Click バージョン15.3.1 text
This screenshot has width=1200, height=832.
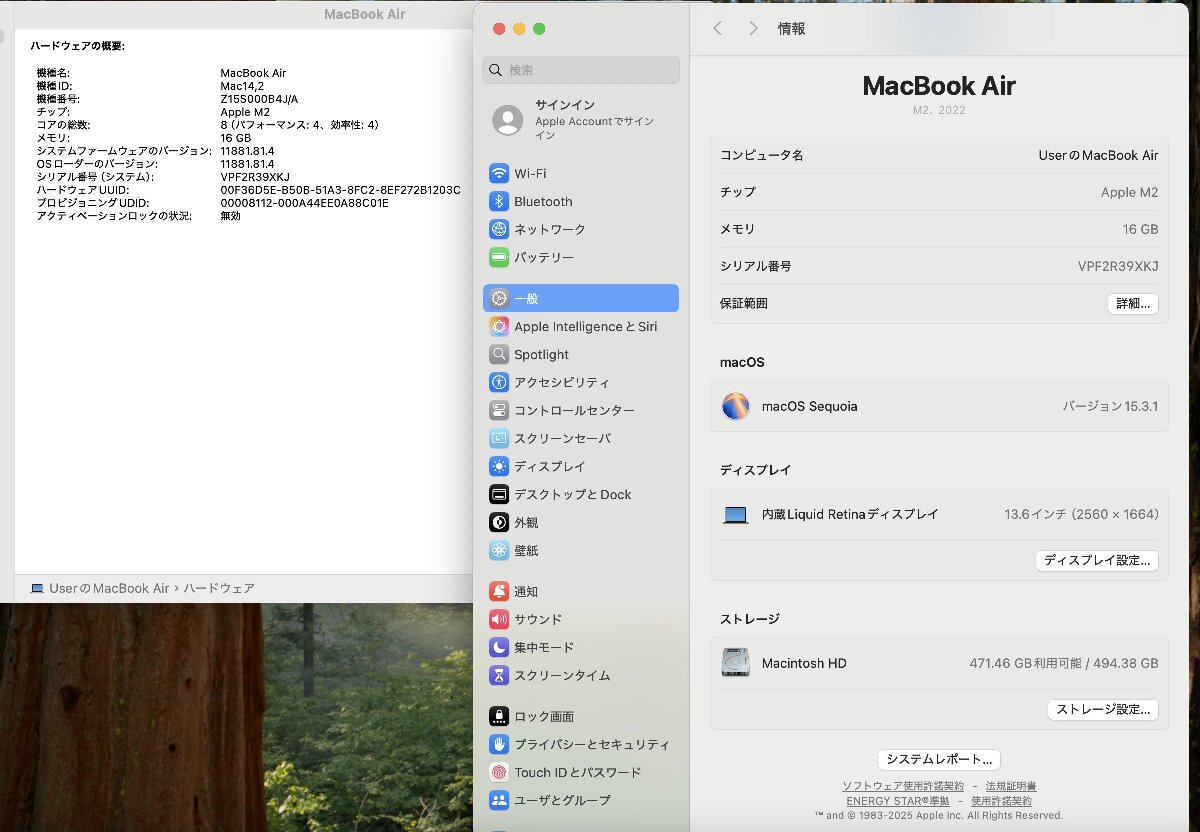tap(1110, 406)
